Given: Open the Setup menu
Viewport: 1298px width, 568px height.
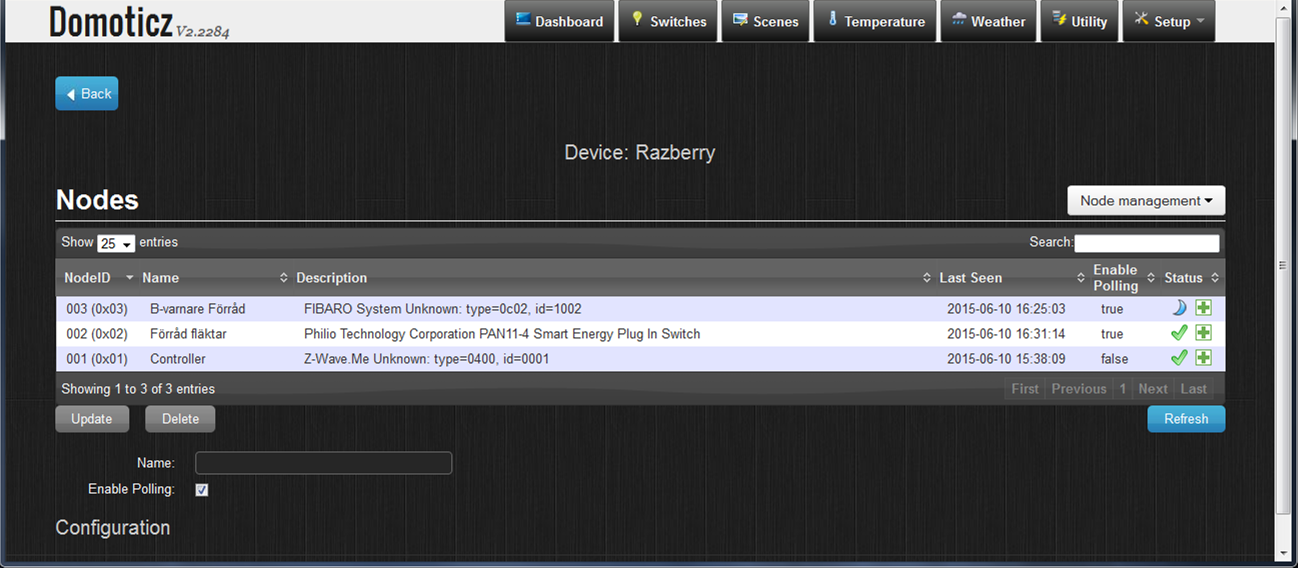Looking at the screenshot, I should pos(1169,21).
